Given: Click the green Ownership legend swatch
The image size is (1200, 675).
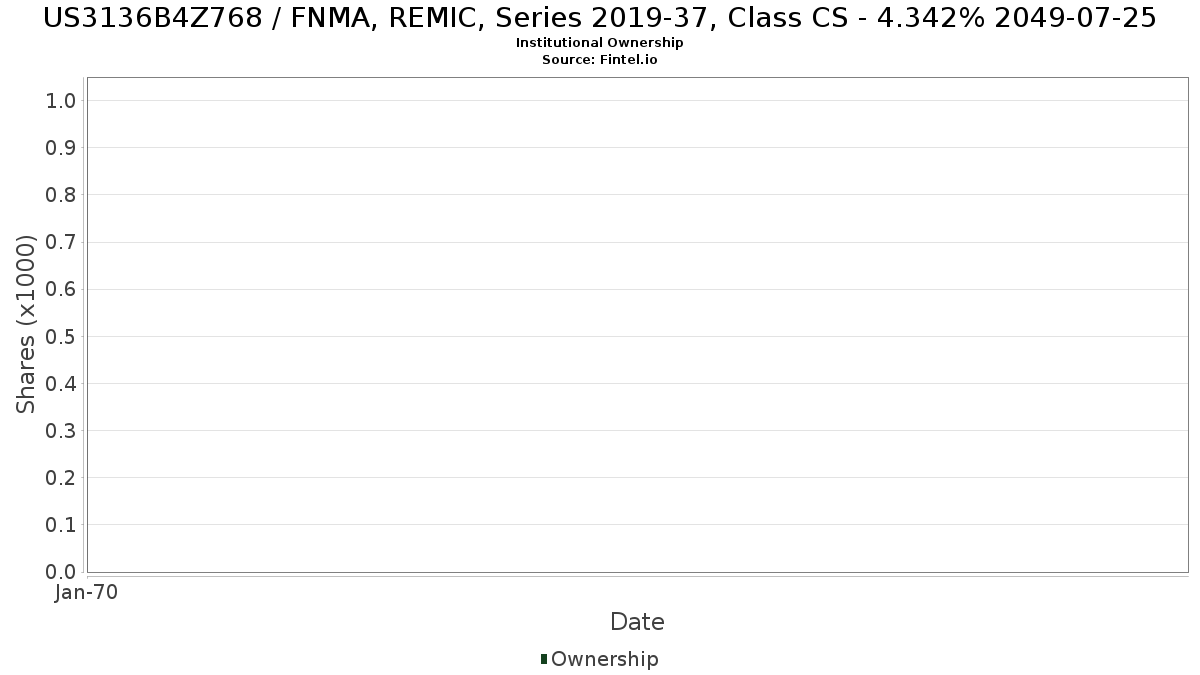Looking at the screenshot, I should point(544,659).
